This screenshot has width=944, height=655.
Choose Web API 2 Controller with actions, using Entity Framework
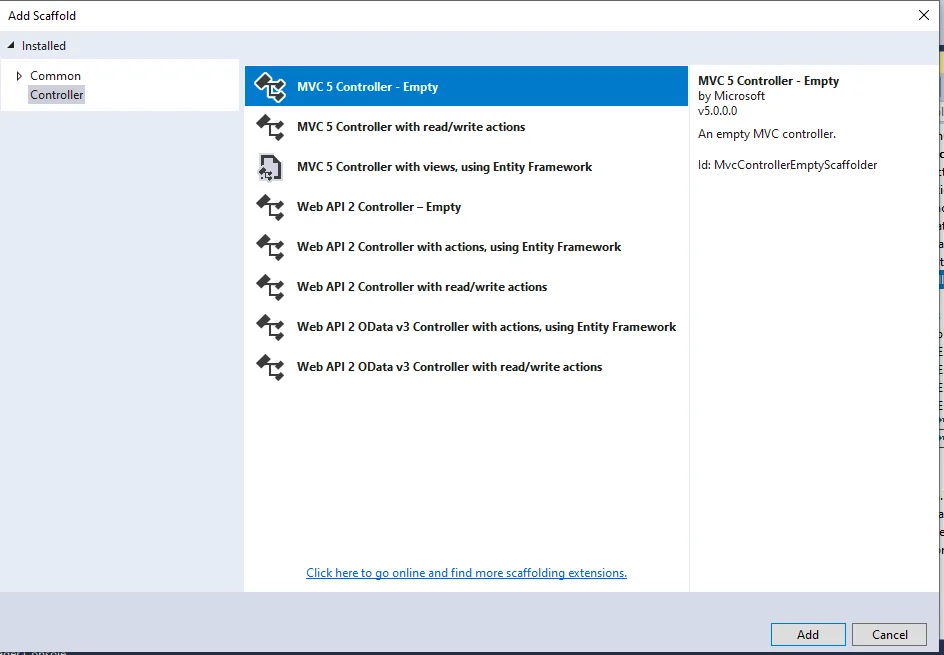coord(459,247)
